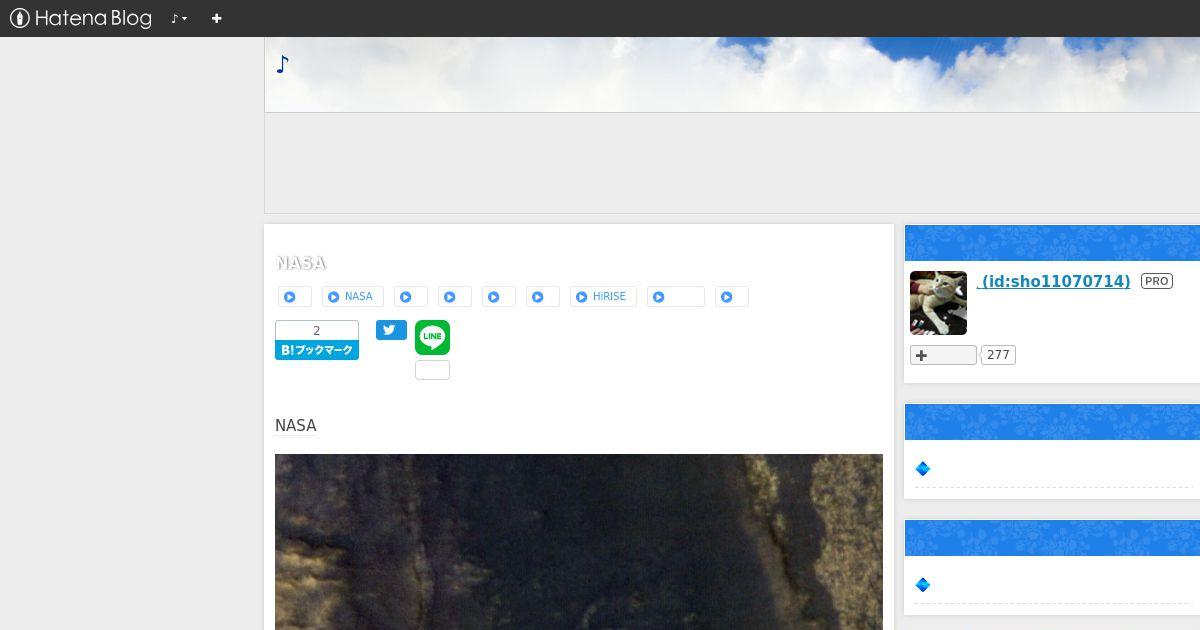Open profile link id:sho11070714
The width and height of the screenshot is (1200, 630).
point(1054,281)
